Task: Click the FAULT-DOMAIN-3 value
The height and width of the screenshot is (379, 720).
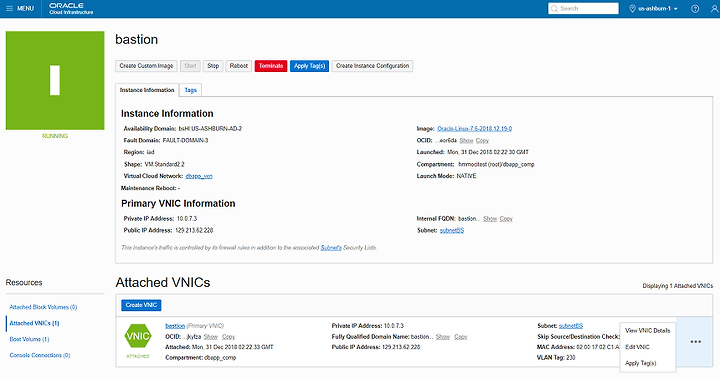Action: pyautogui.click(x=186, y=141)
